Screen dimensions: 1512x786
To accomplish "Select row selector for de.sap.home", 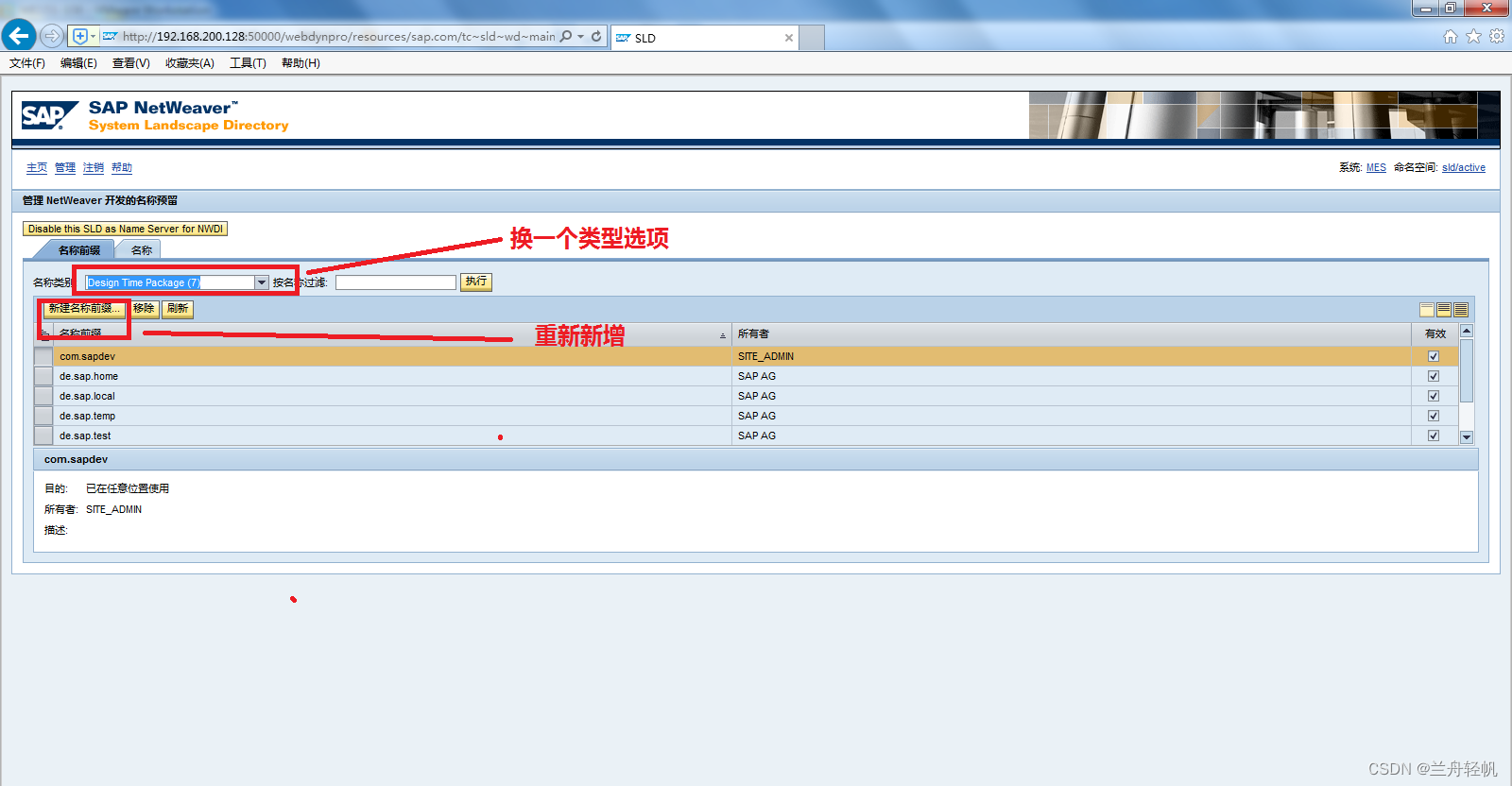I will click(x=43, y=376).
